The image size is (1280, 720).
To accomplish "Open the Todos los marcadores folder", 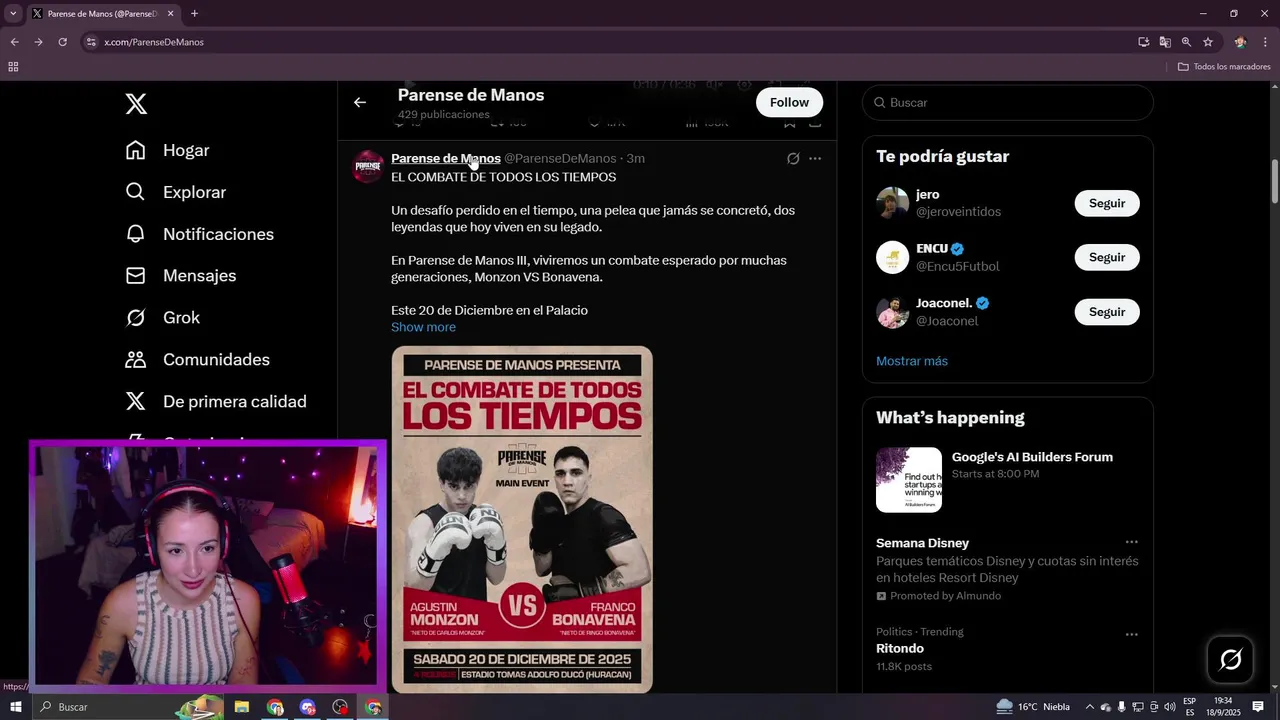I will tap(1224, 67).
